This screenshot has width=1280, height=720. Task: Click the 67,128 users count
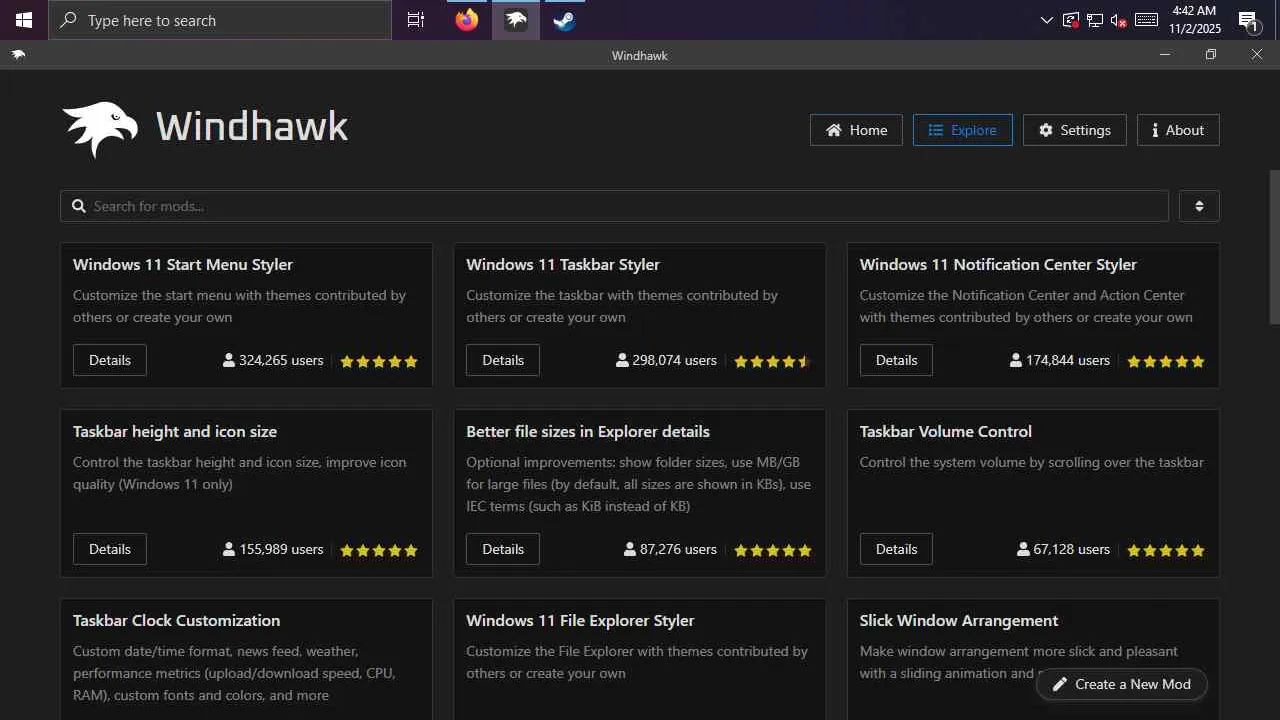click(x=1064, y=549)
